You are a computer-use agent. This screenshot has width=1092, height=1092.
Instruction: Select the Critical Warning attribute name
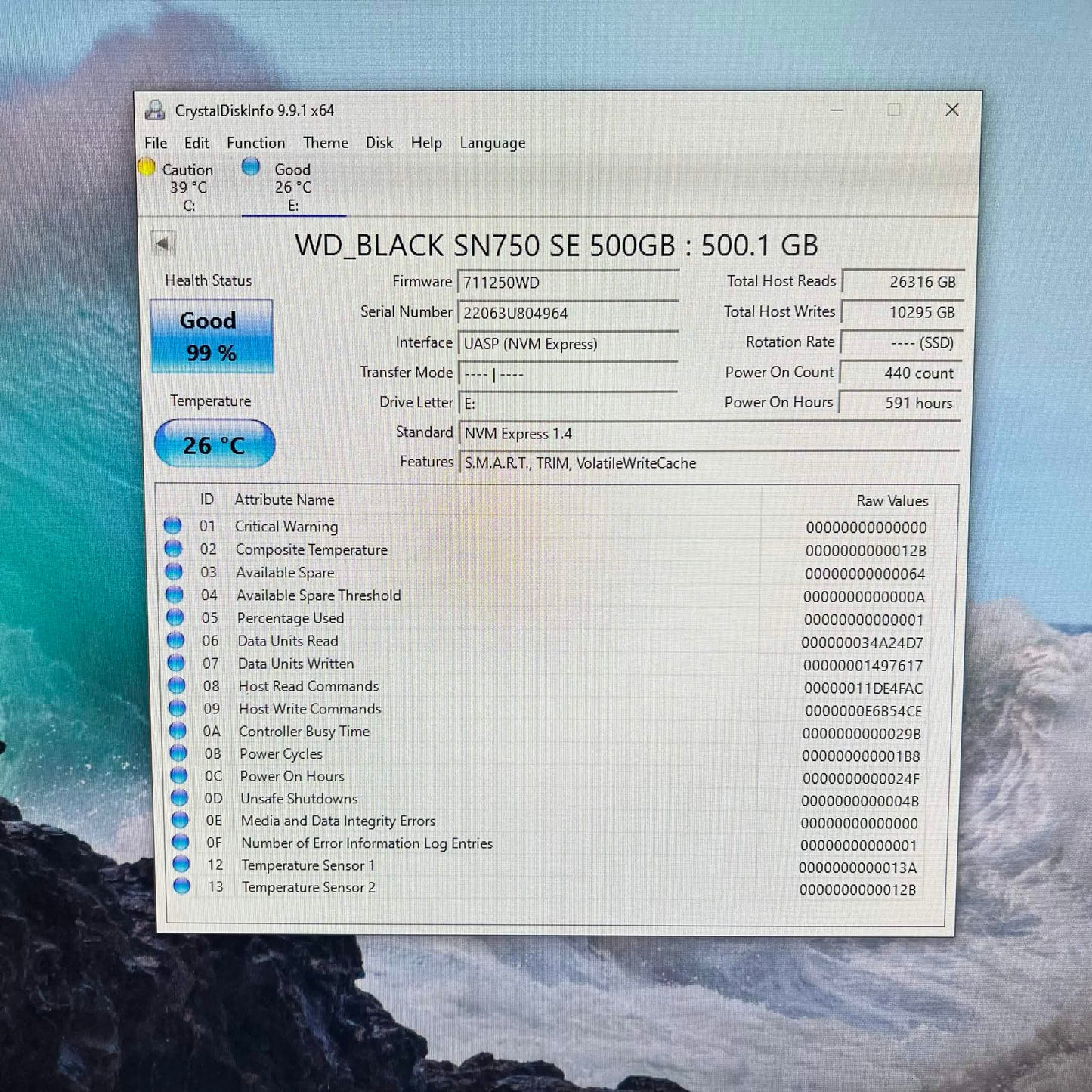tap(286, 527)
